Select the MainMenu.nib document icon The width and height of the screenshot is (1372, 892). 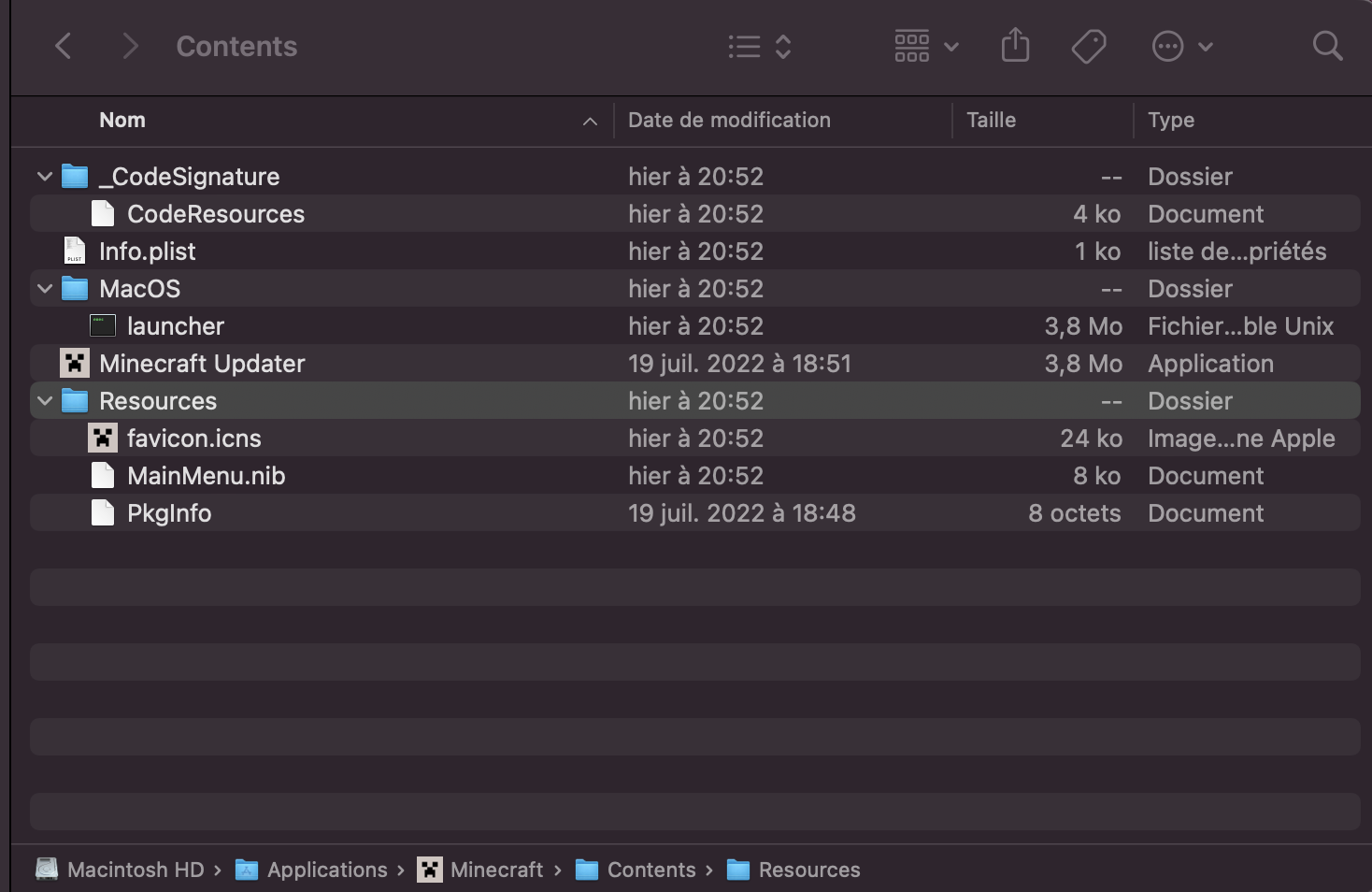103,475
